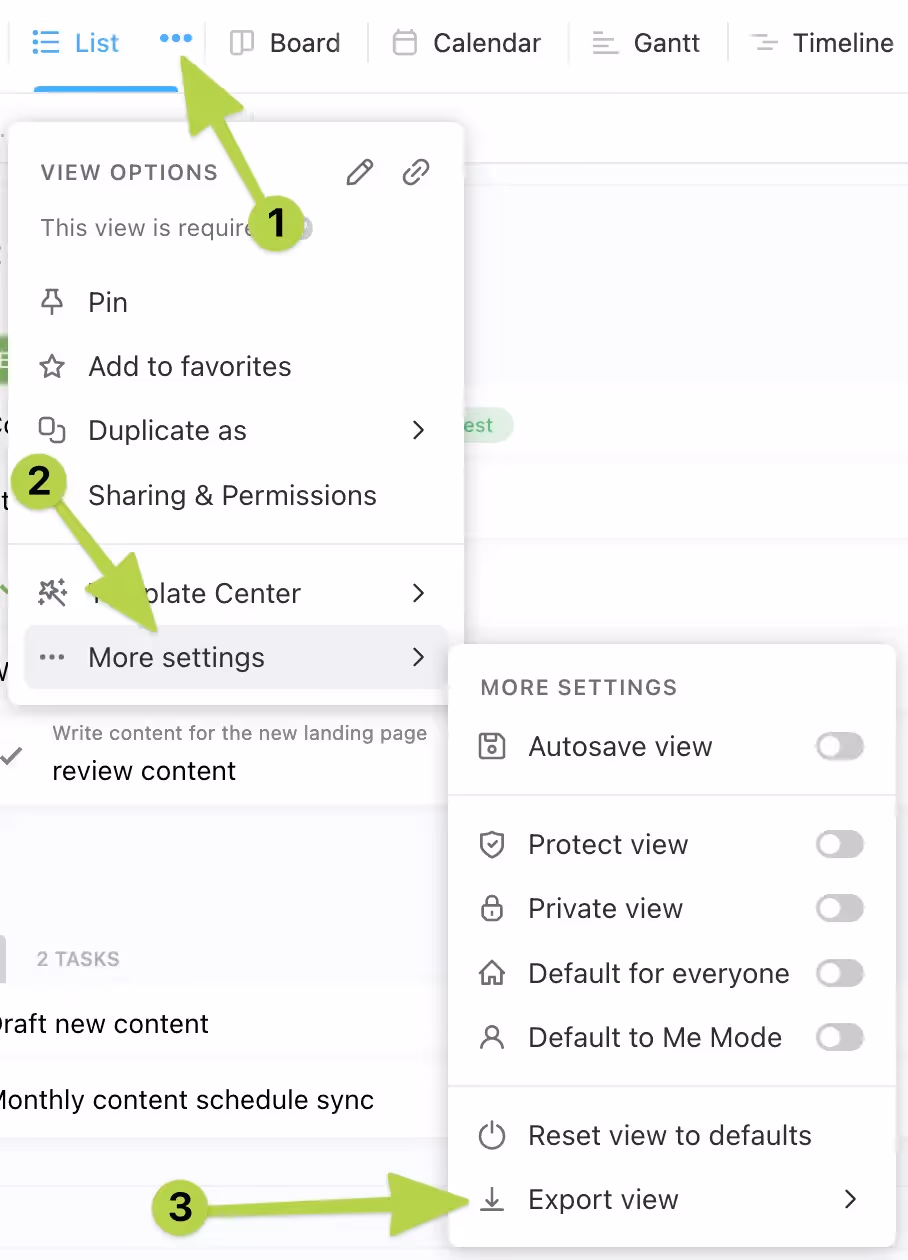The image size is (908, 1260).
Task: Click the pin icon next to Pin
Action: 50,301
